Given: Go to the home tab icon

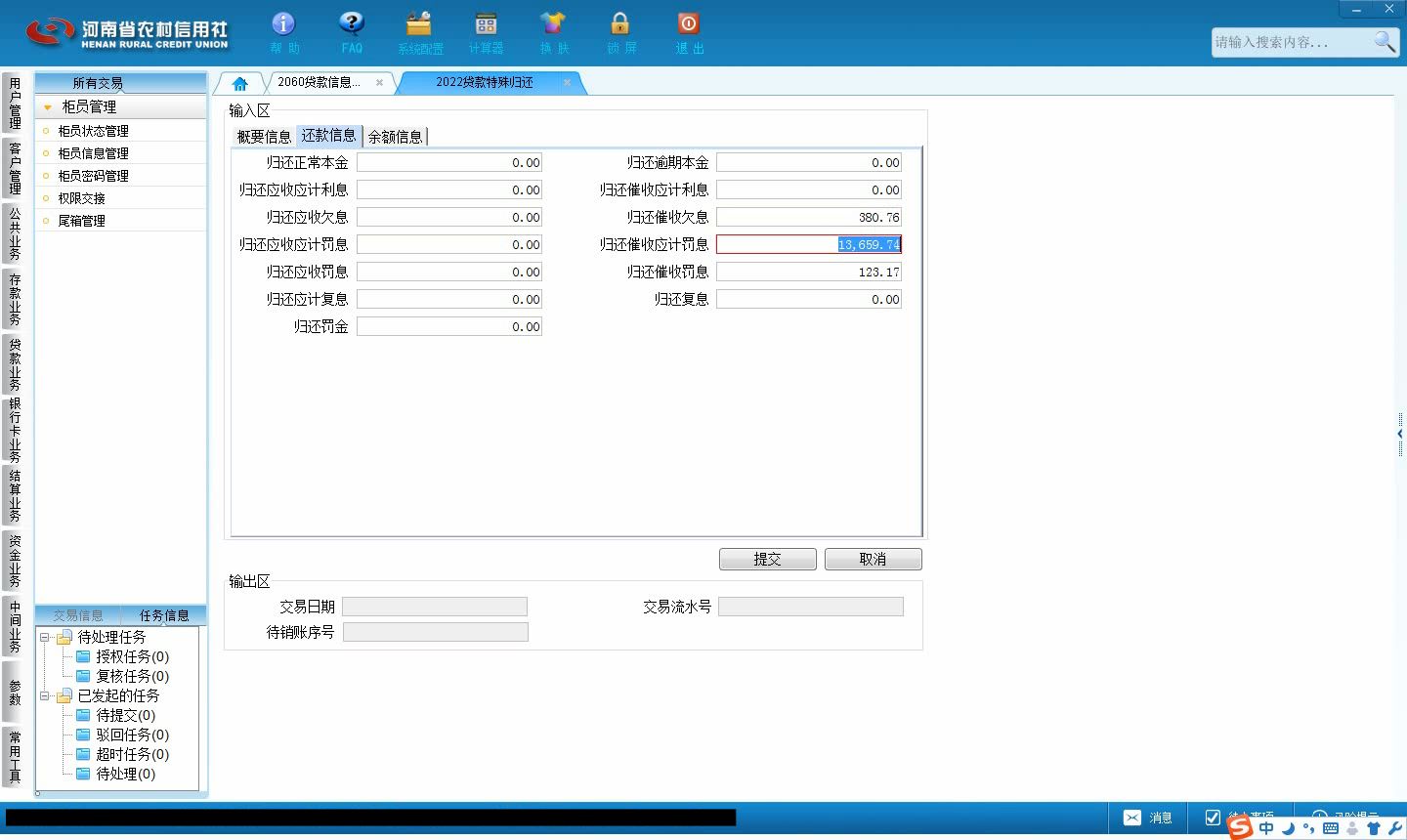Looking at the screenshot, I should pyautogui.click(x=239, y=83).
